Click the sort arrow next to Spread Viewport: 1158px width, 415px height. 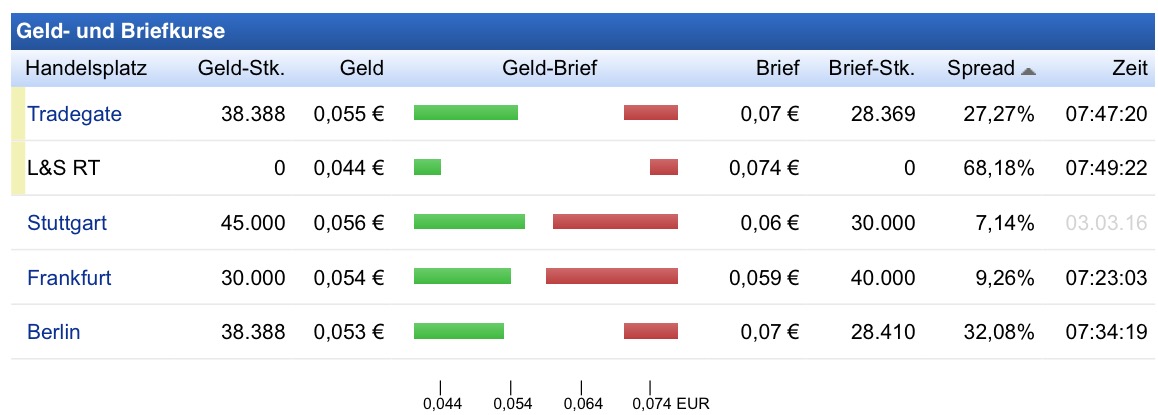pos(1028,70)
